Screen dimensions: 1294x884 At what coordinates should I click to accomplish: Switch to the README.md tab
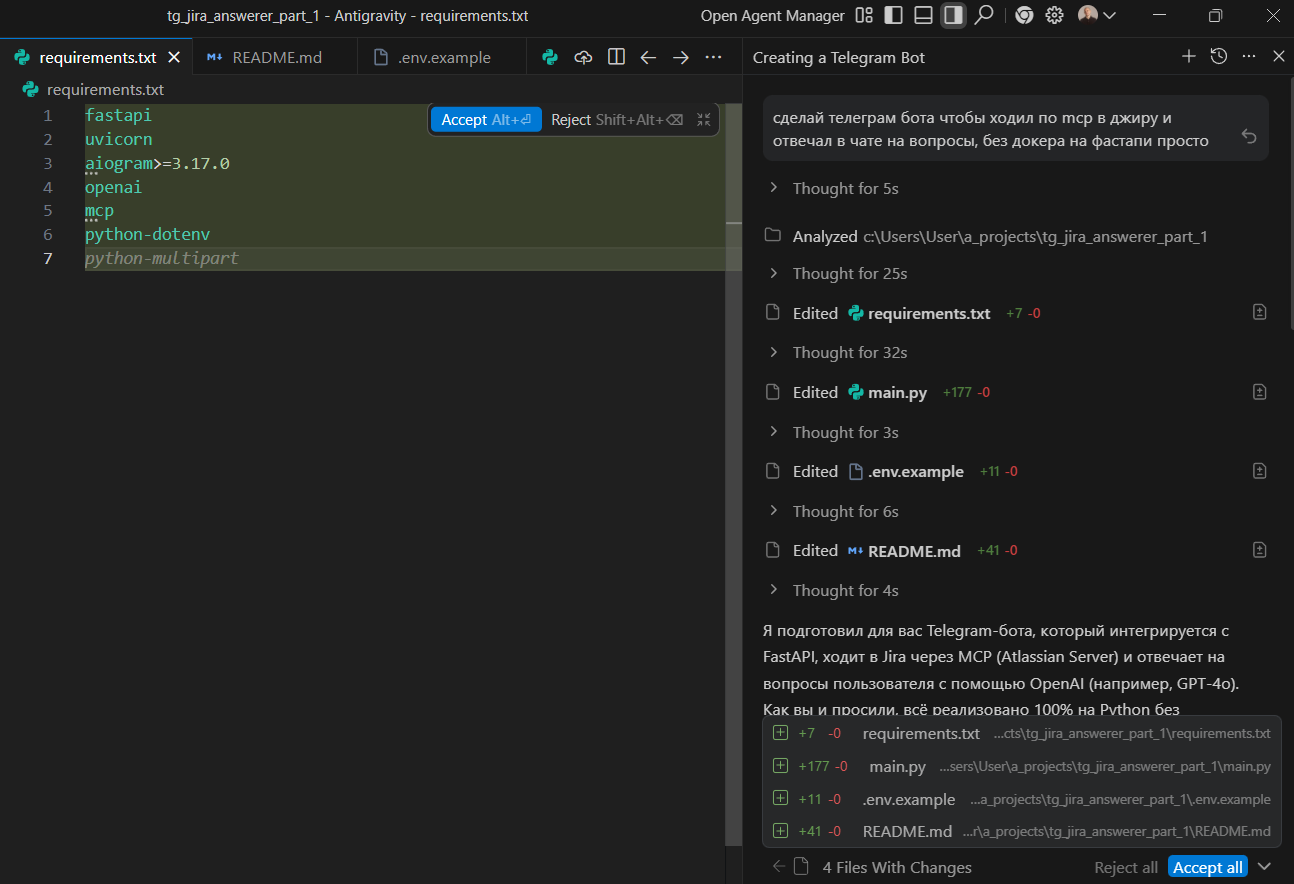276,57
